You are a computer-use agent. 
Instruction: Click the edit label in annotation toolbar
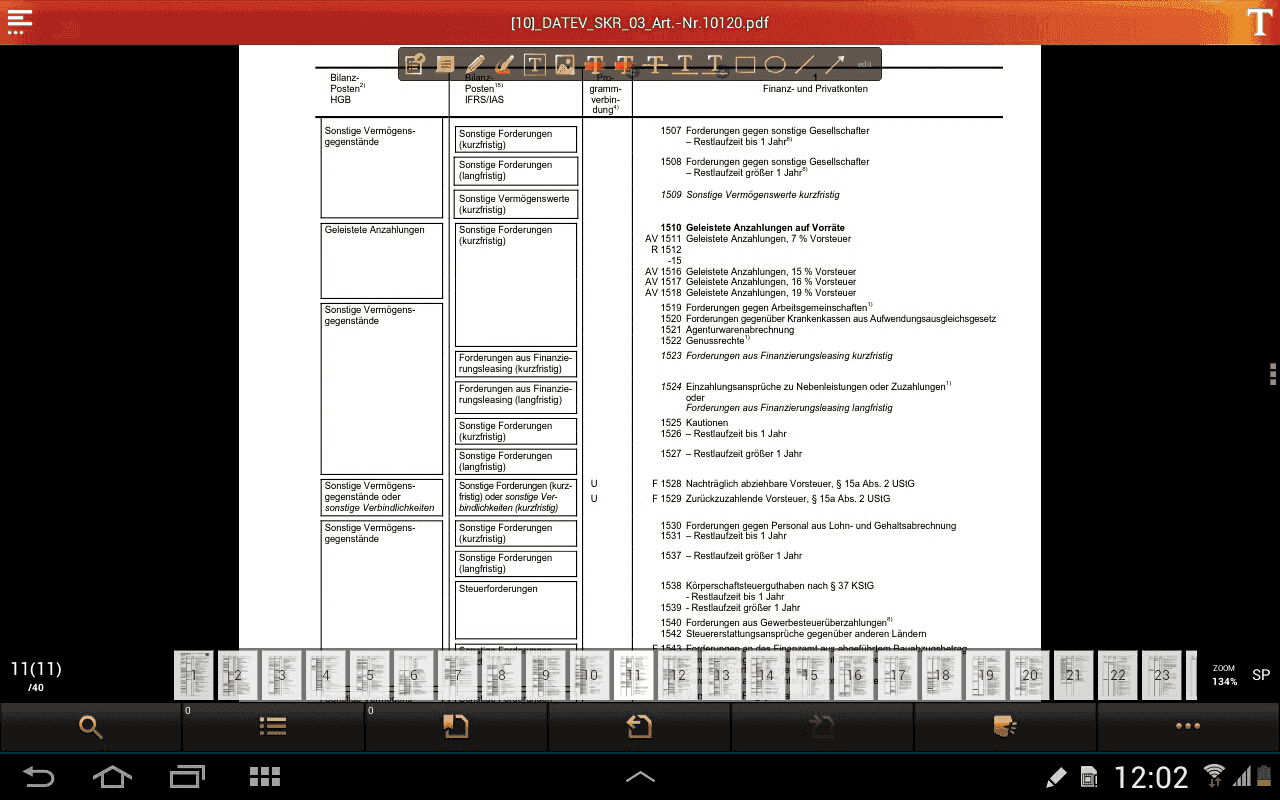click(864, 65)
